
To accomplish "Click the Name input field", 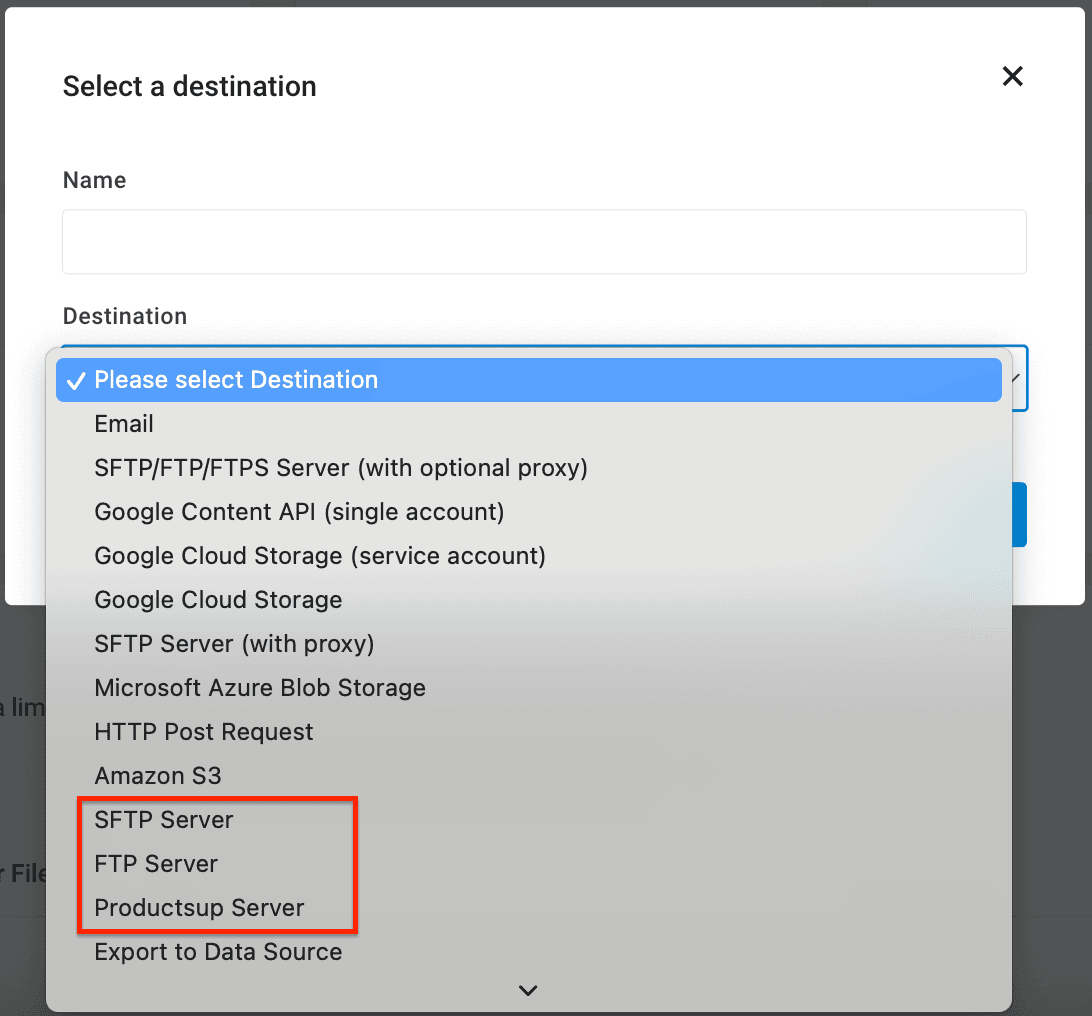I will coord(544,242).
